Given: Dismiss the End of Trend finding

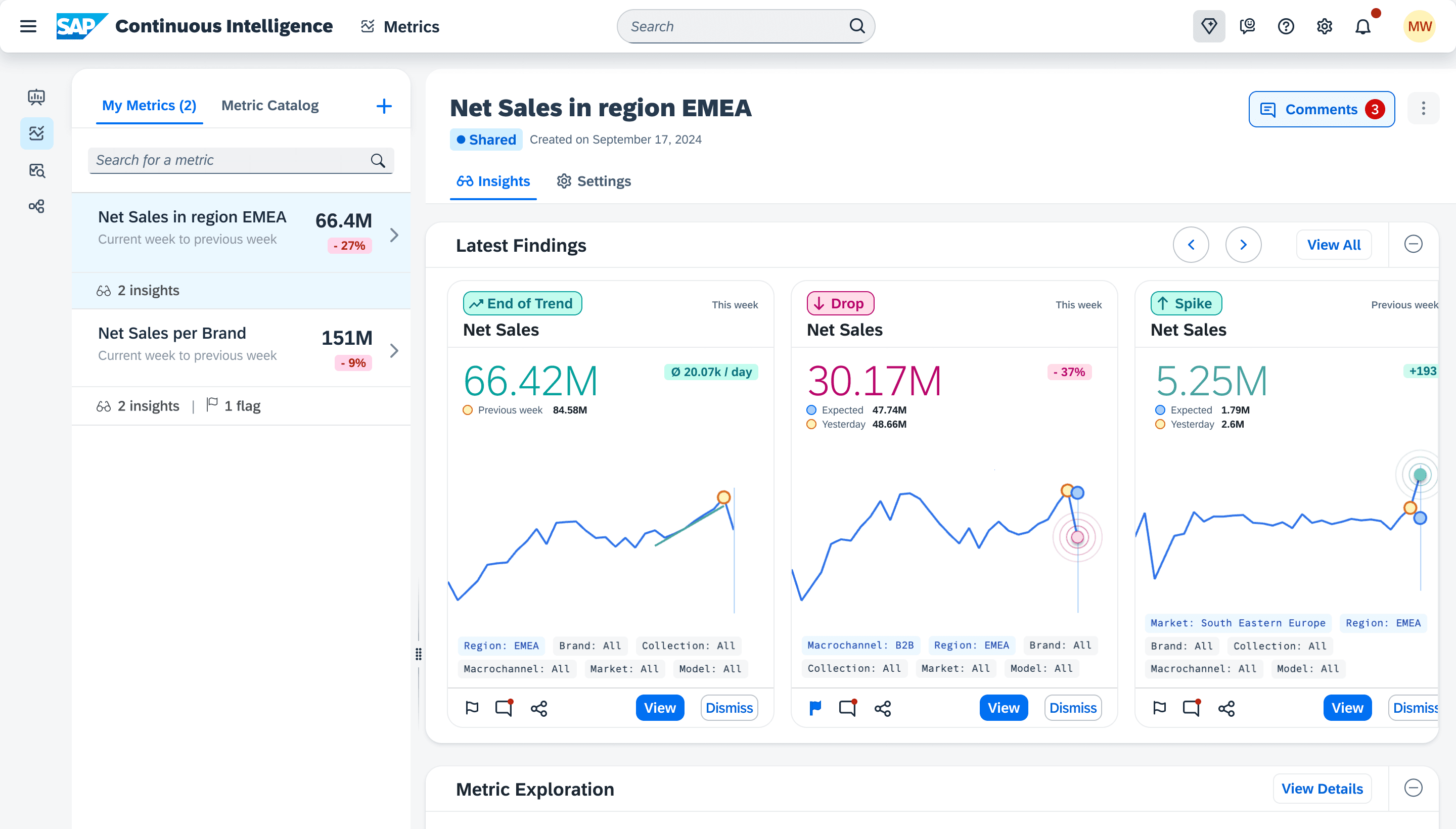Looking at the screenshot, I should tap(729, 708).
